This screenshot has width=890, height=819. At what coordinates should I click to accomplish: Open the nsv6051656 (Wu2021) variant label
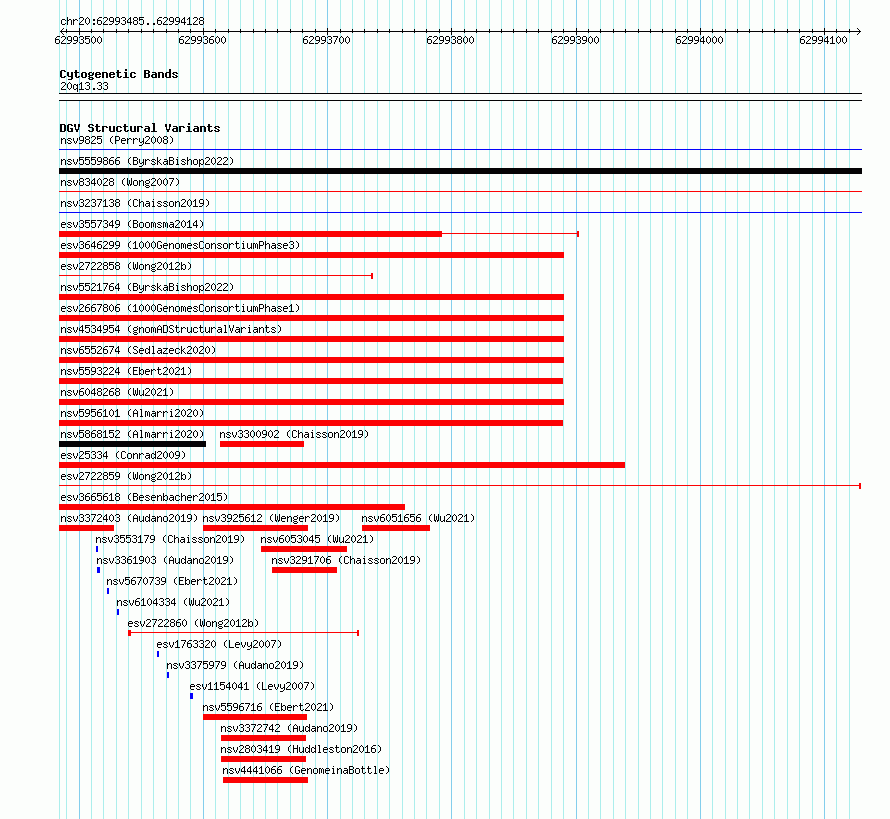coord(418,518)
